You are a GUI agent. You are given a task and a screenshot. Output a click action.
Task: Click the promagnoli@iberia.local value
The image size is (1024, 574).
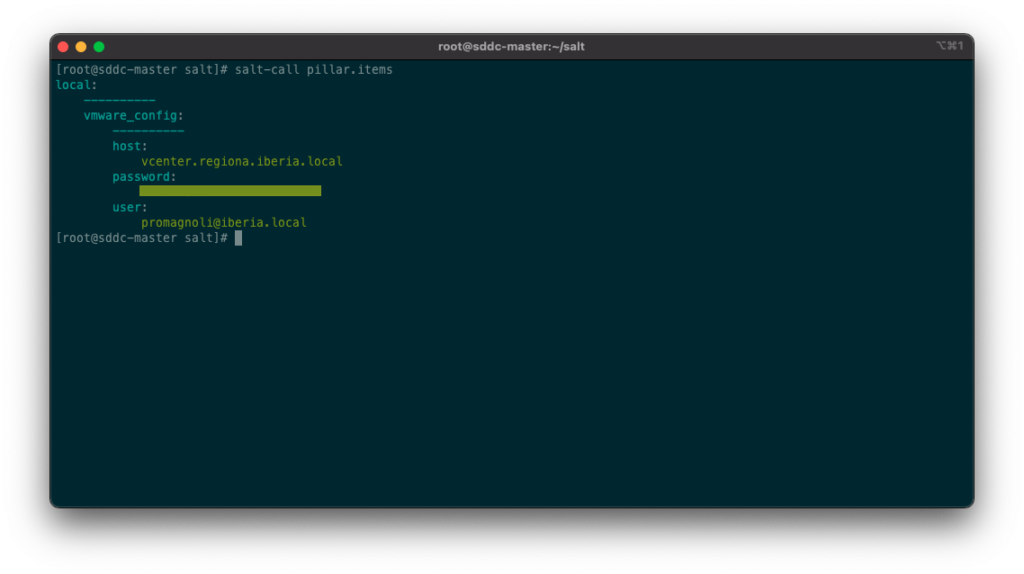pyautogui.click(x=224, y=223)
